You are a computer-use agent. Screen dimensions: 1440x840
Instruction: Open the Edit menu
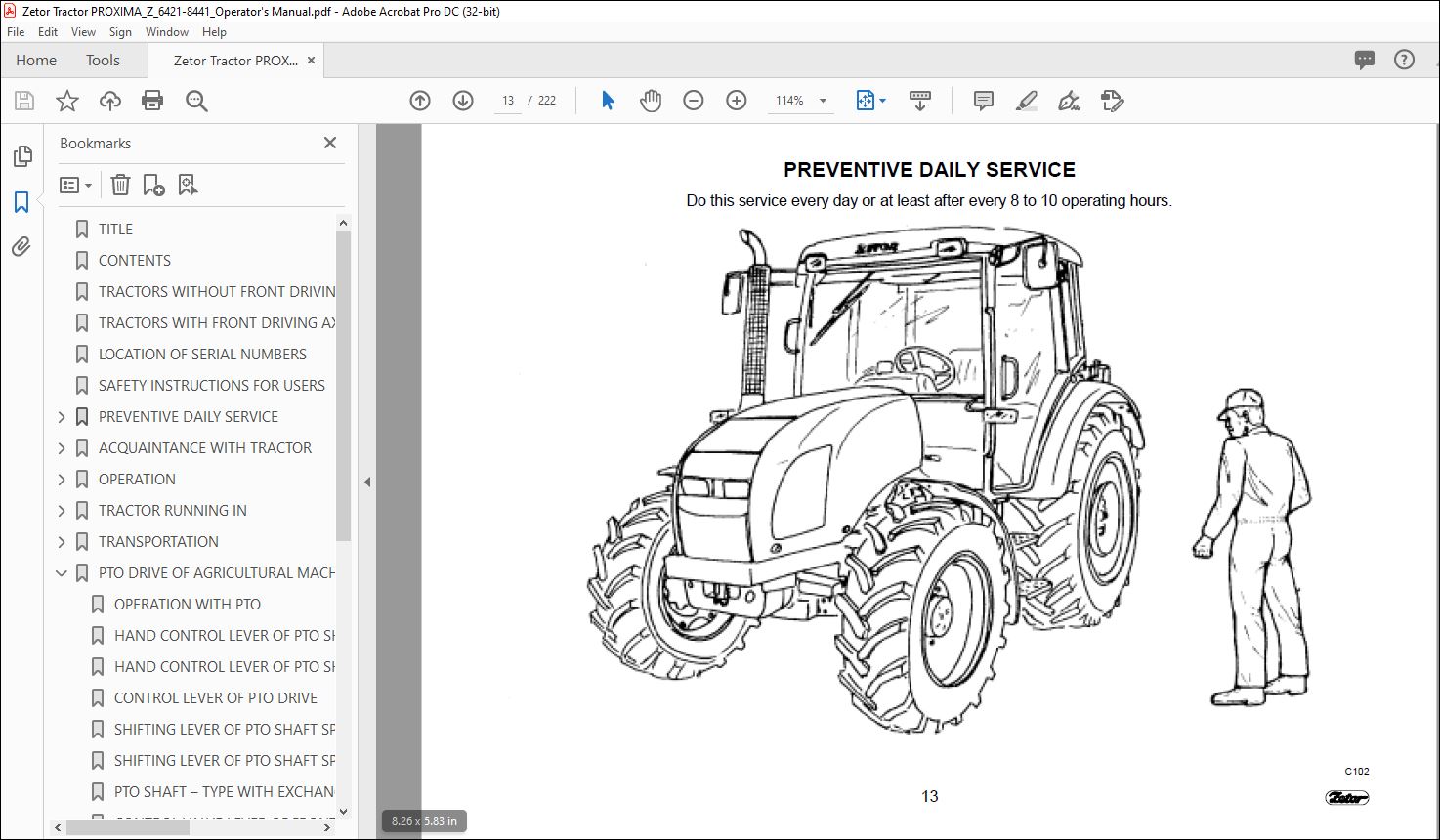coord(48,32)
